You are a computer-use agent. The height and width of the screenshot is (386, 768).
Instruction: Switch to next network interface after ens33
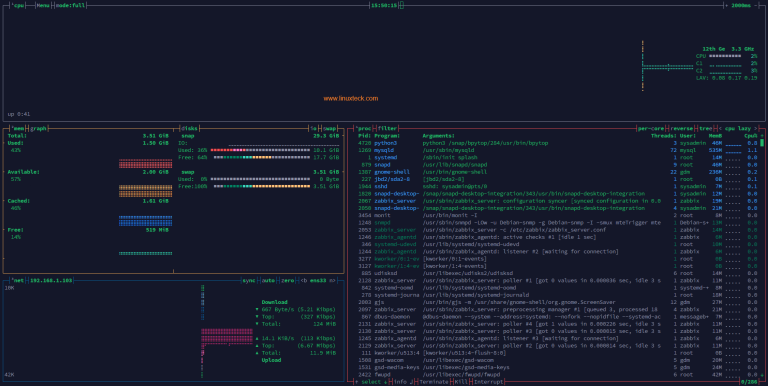pyautogui.click(x=333, y=280)
